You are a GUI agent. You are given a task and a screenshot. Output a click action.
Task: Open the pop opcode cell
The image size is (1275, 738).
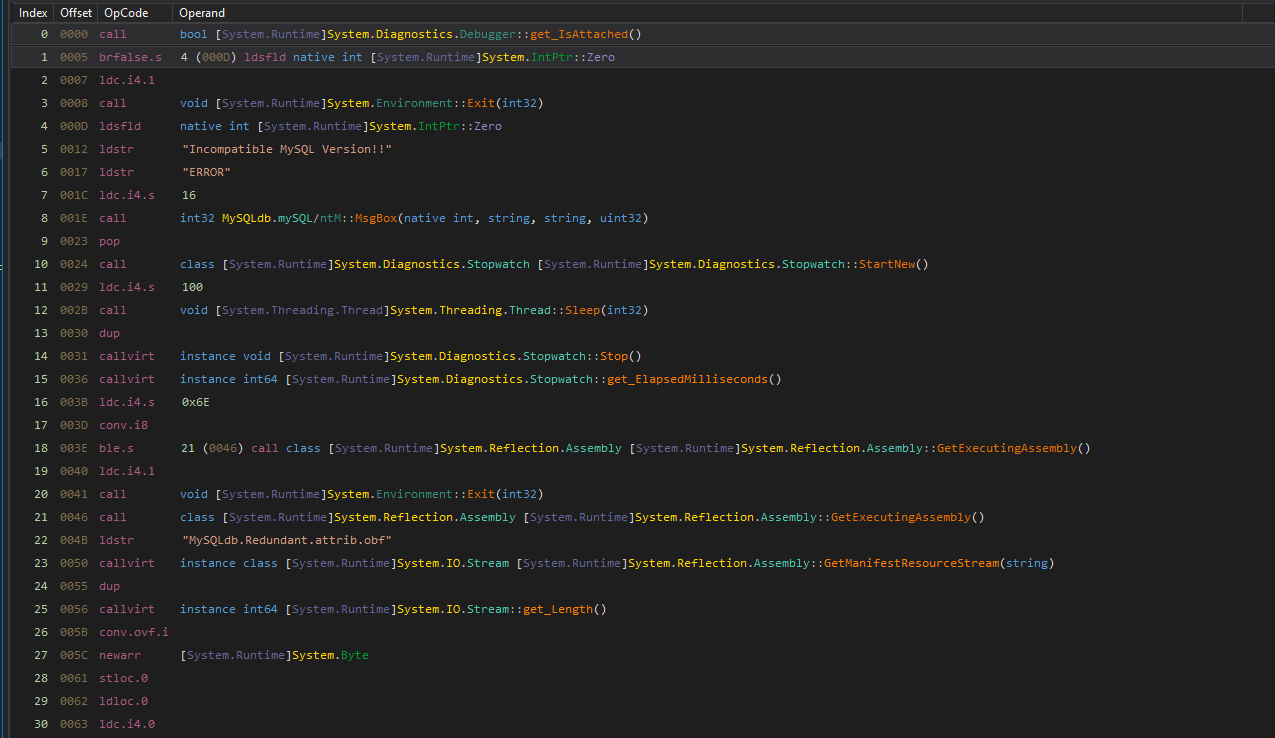pos(109,241)
